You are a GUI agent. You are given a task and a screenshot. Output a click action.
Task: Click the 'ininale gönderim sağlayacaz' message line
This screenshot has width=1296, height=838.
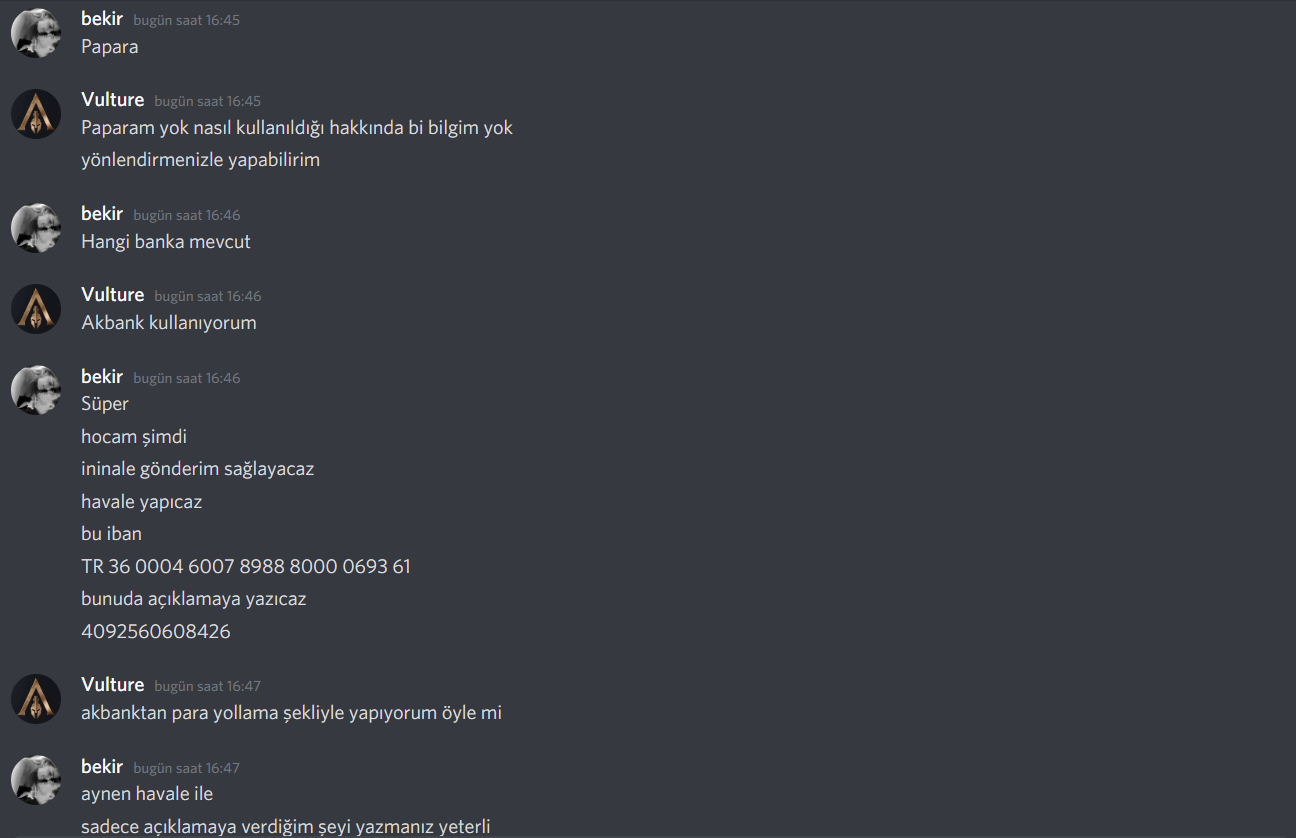click(x=198, y=469)
